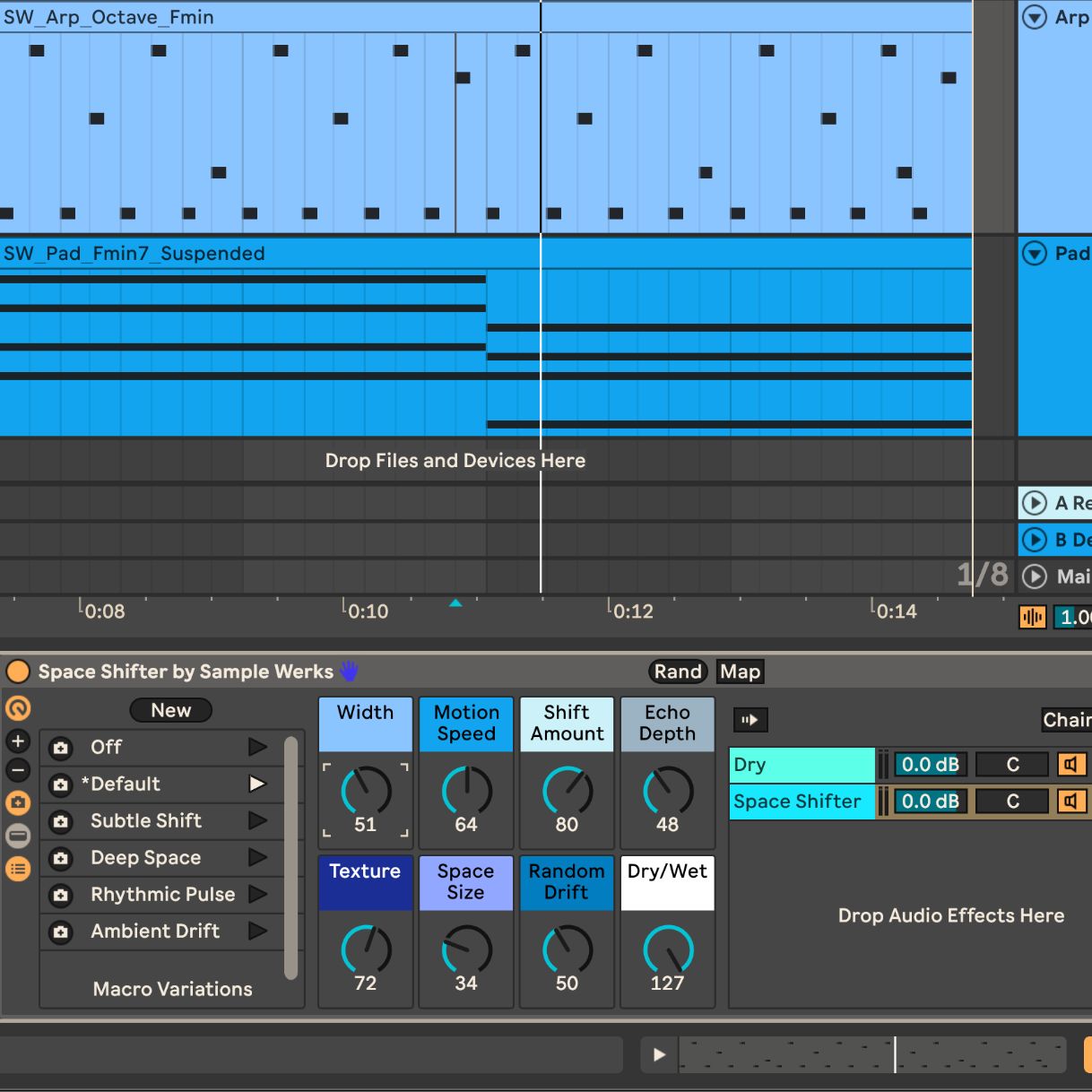Fold the Arp track with its triangle
Image resolution: width=1092 pixels, height=1092 pixels.
click(1035, 17)
